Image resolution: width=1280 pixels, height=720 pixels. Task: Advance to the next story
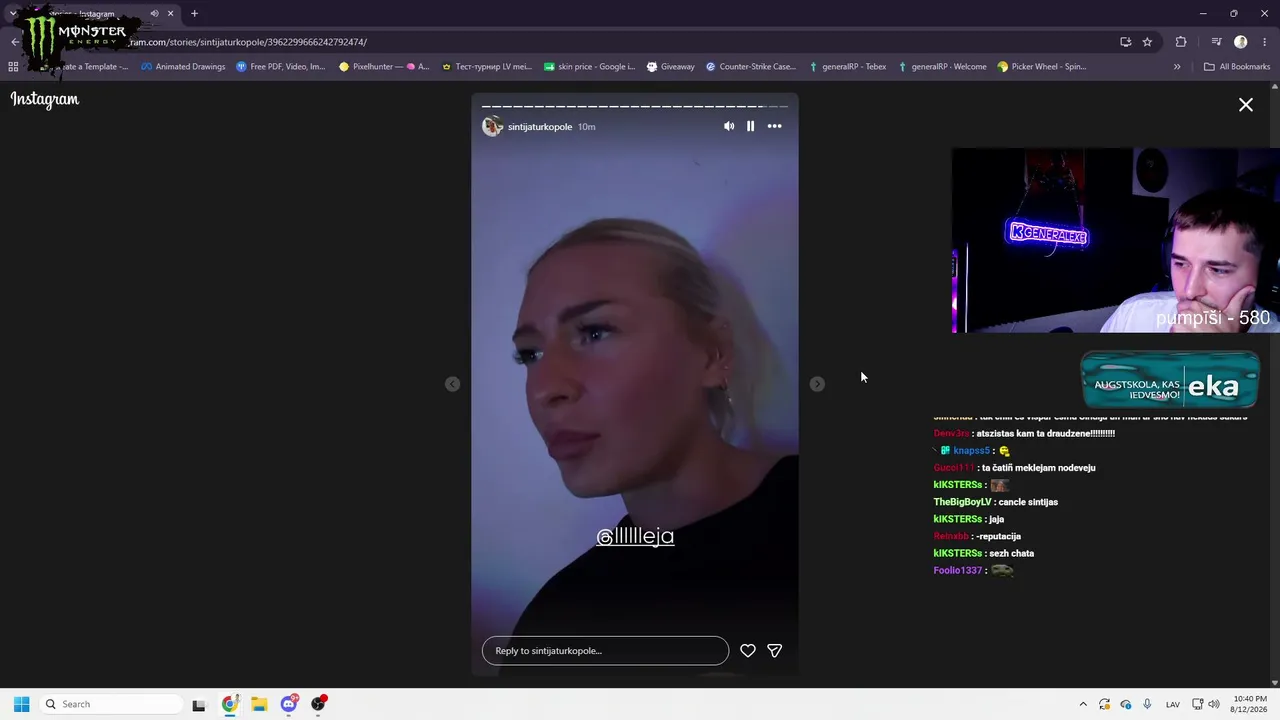pyautogui.click(x=817, y=384)
